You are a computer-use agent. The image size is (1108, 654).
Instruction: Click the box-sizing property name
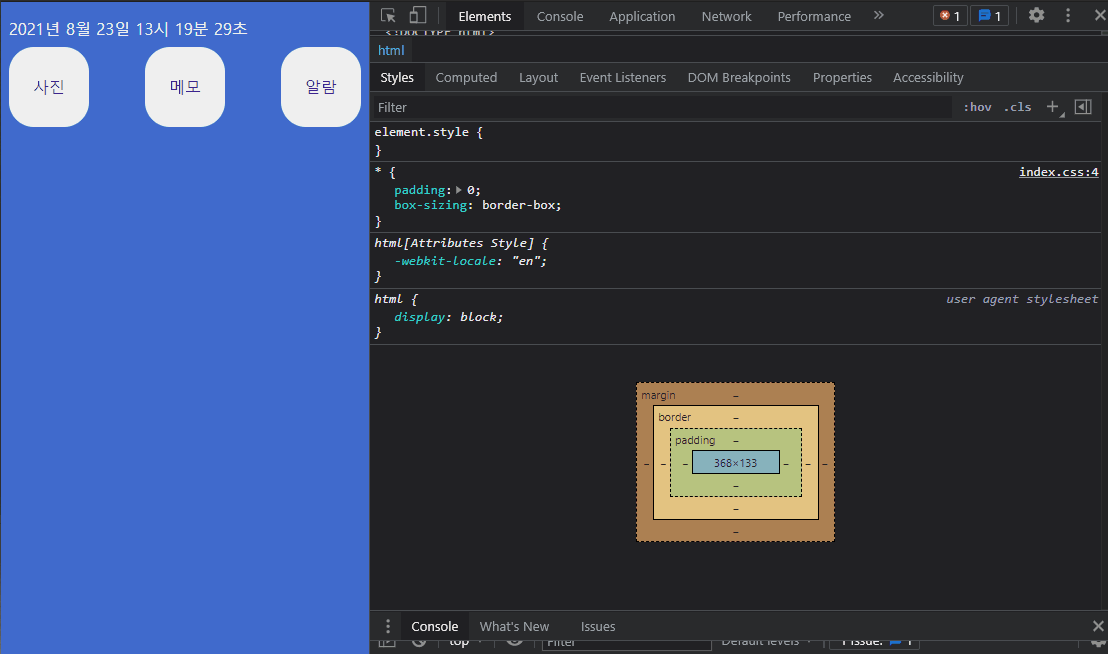click(x=430, y=205)
